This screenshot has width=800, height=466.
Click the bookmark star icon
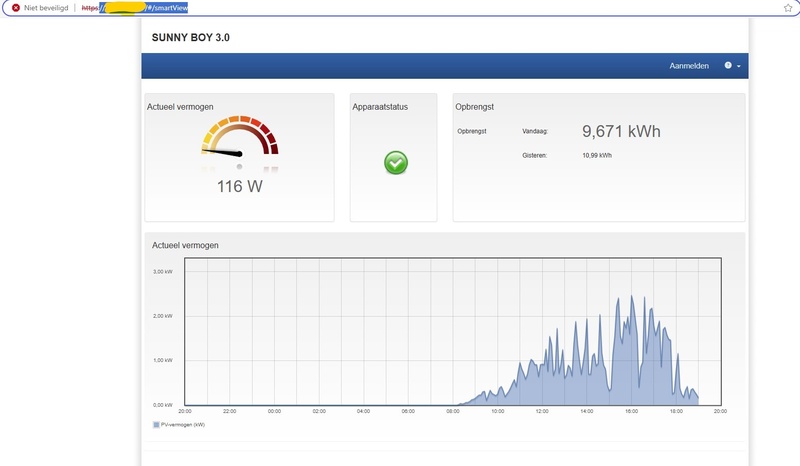tap(788, 8)
